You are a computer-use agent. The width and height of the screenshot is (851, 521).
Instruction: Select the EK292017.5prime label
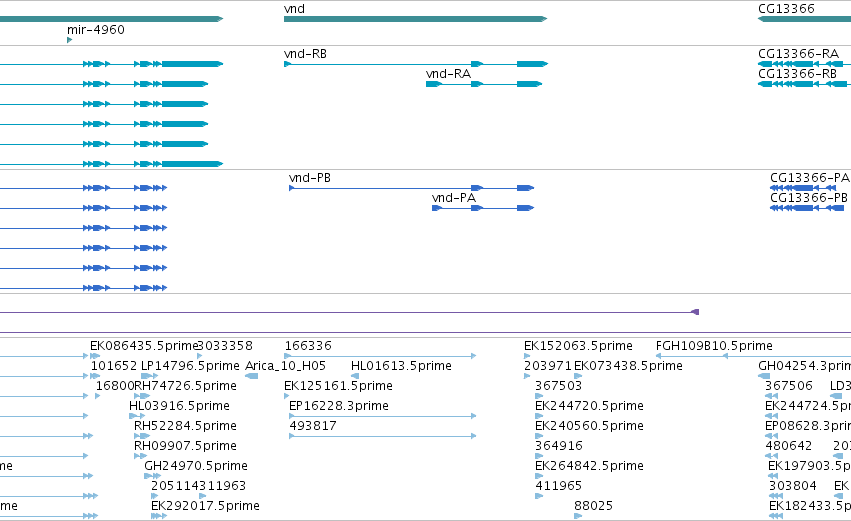pos(205,507)
